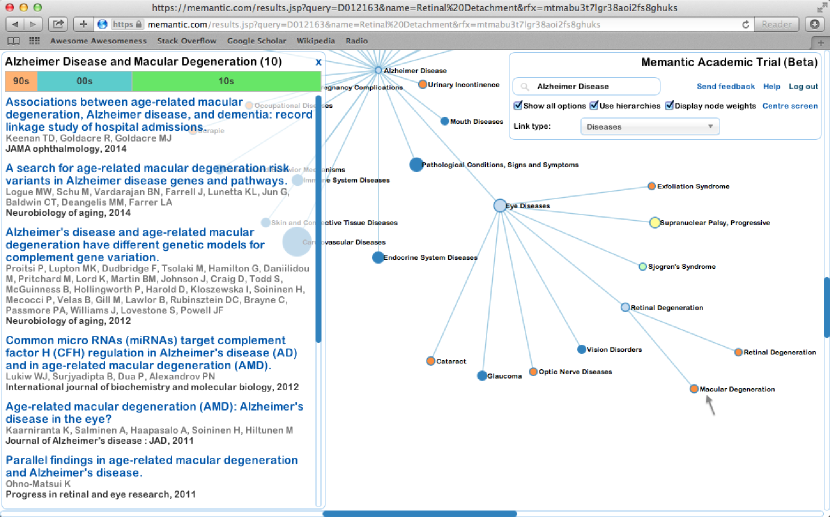The width and height of the screenshot is (830, 517).
Task: Click the horizontal scrollbar at page bottom
Action: coord(419,513)
